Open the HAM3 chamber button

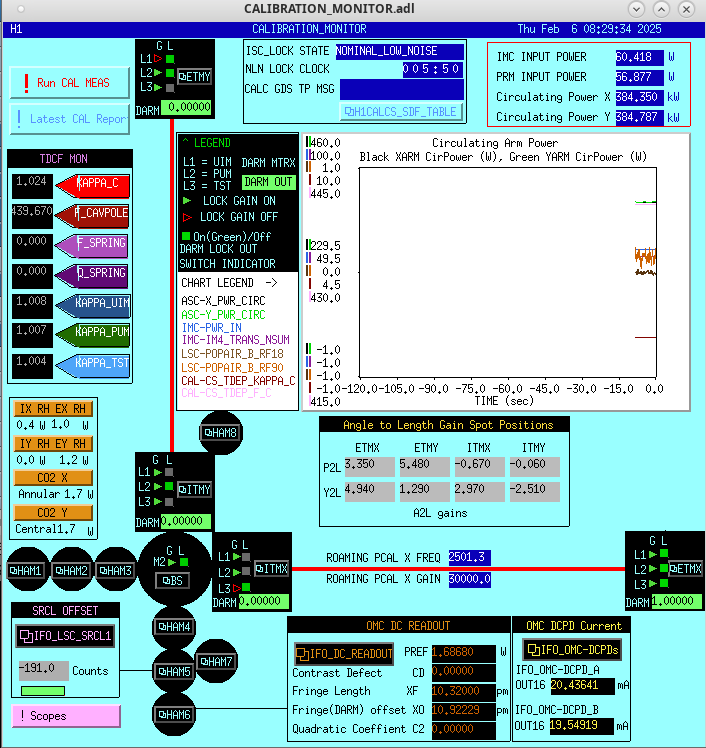click(x=115, y=571)
